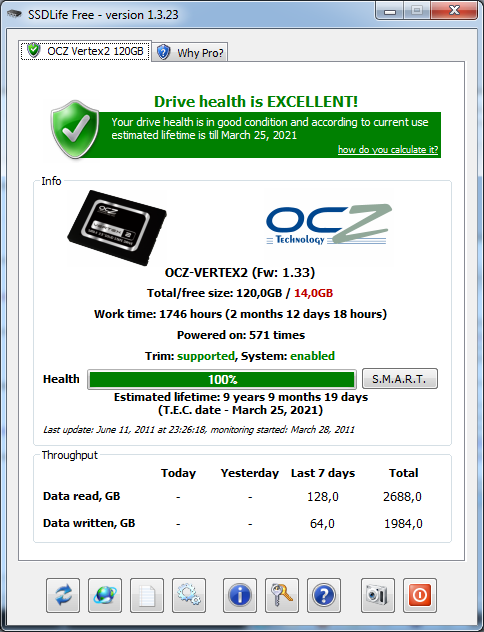Screen dimensions: 484x632
Task: Click the red 14,0GB free size value
Action: [314, 293]
